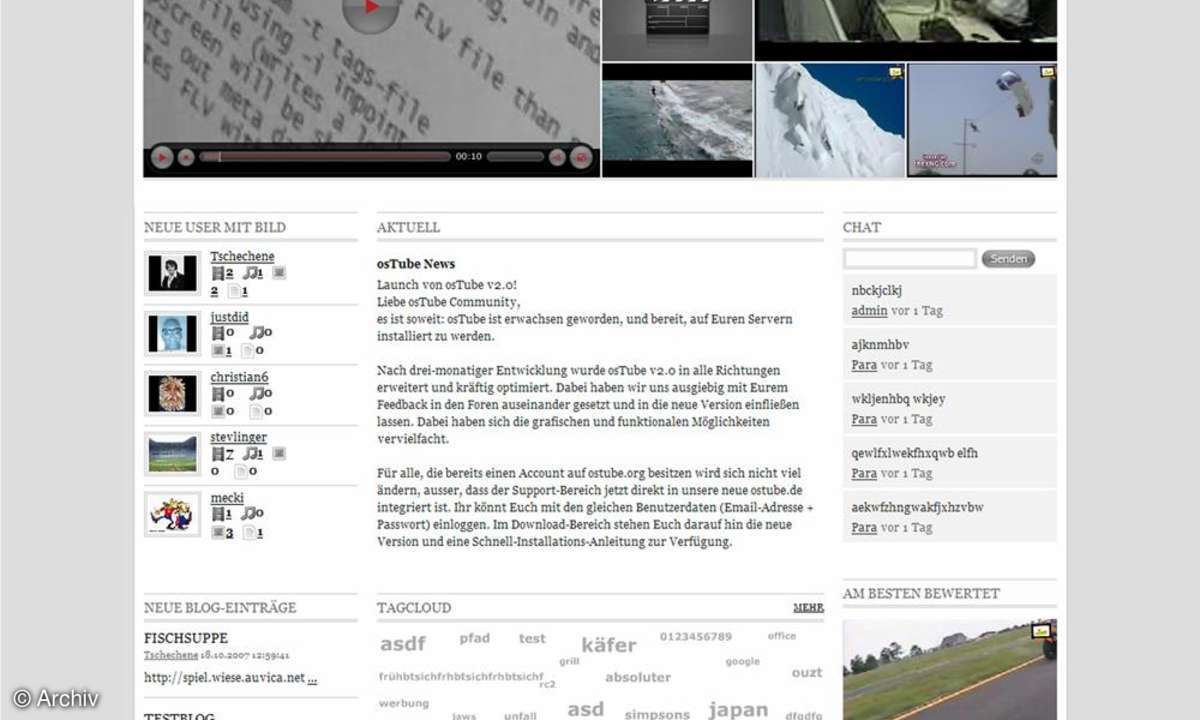Click the video film icon for christian6
Viewport: 1200px width, 720px height.
tap(218, 393)
